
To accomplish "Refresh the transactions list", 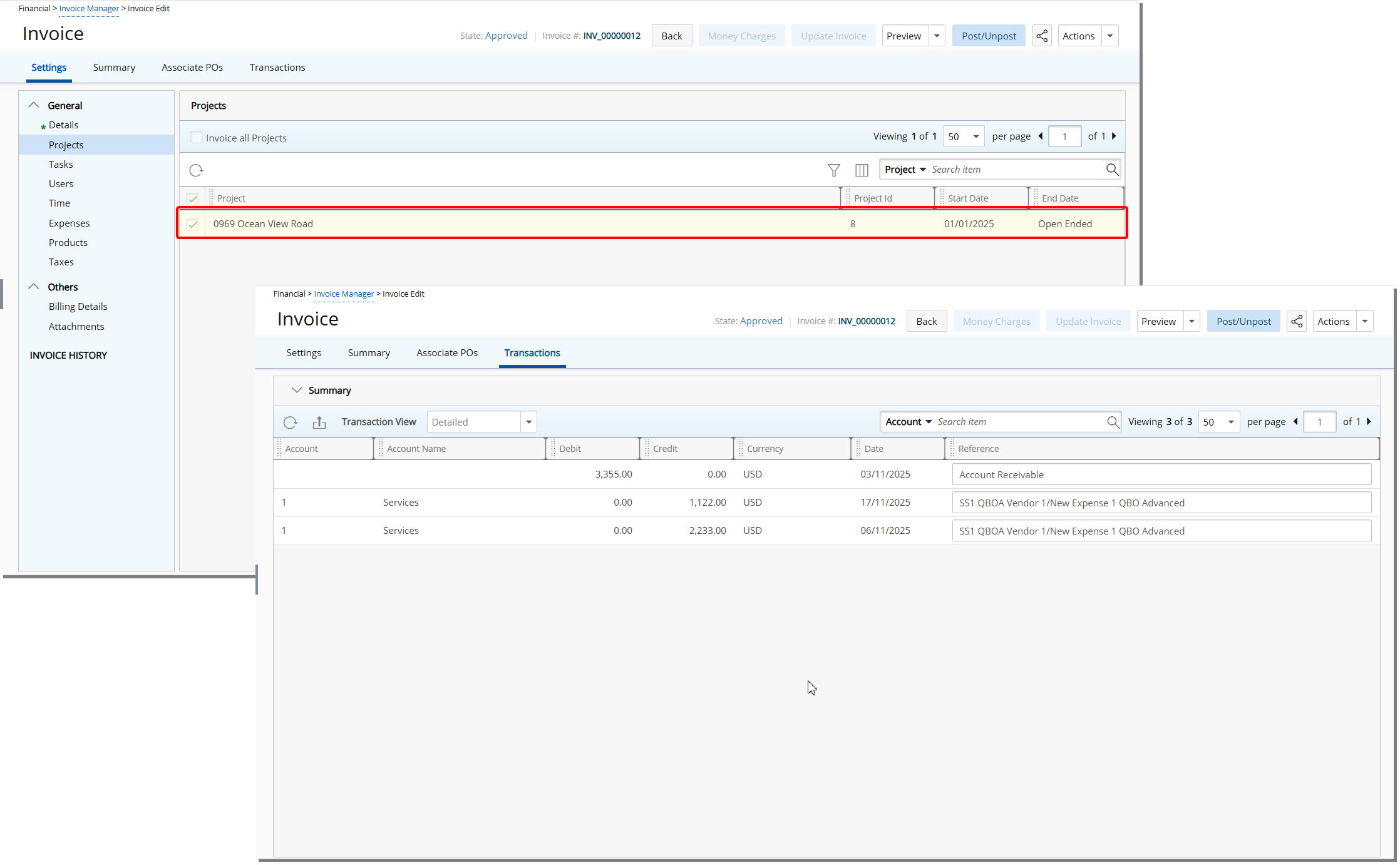I will click(x=291, y=422).
